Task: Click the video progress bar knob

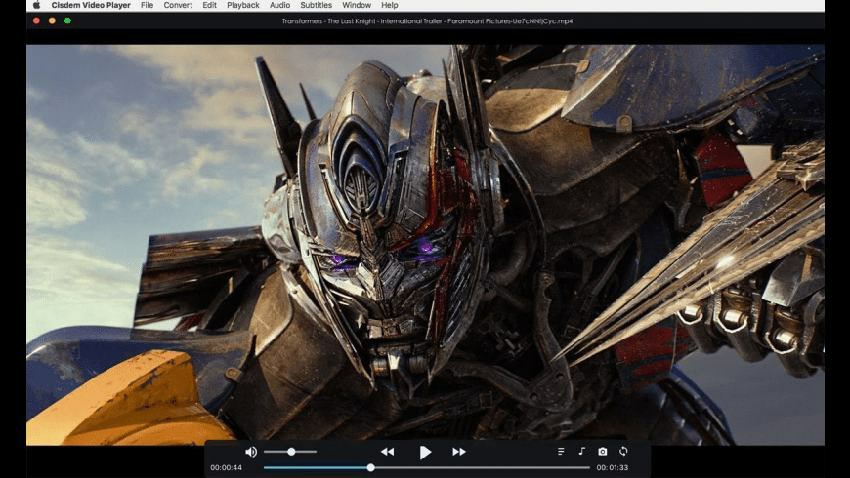Action: point(370,467)
